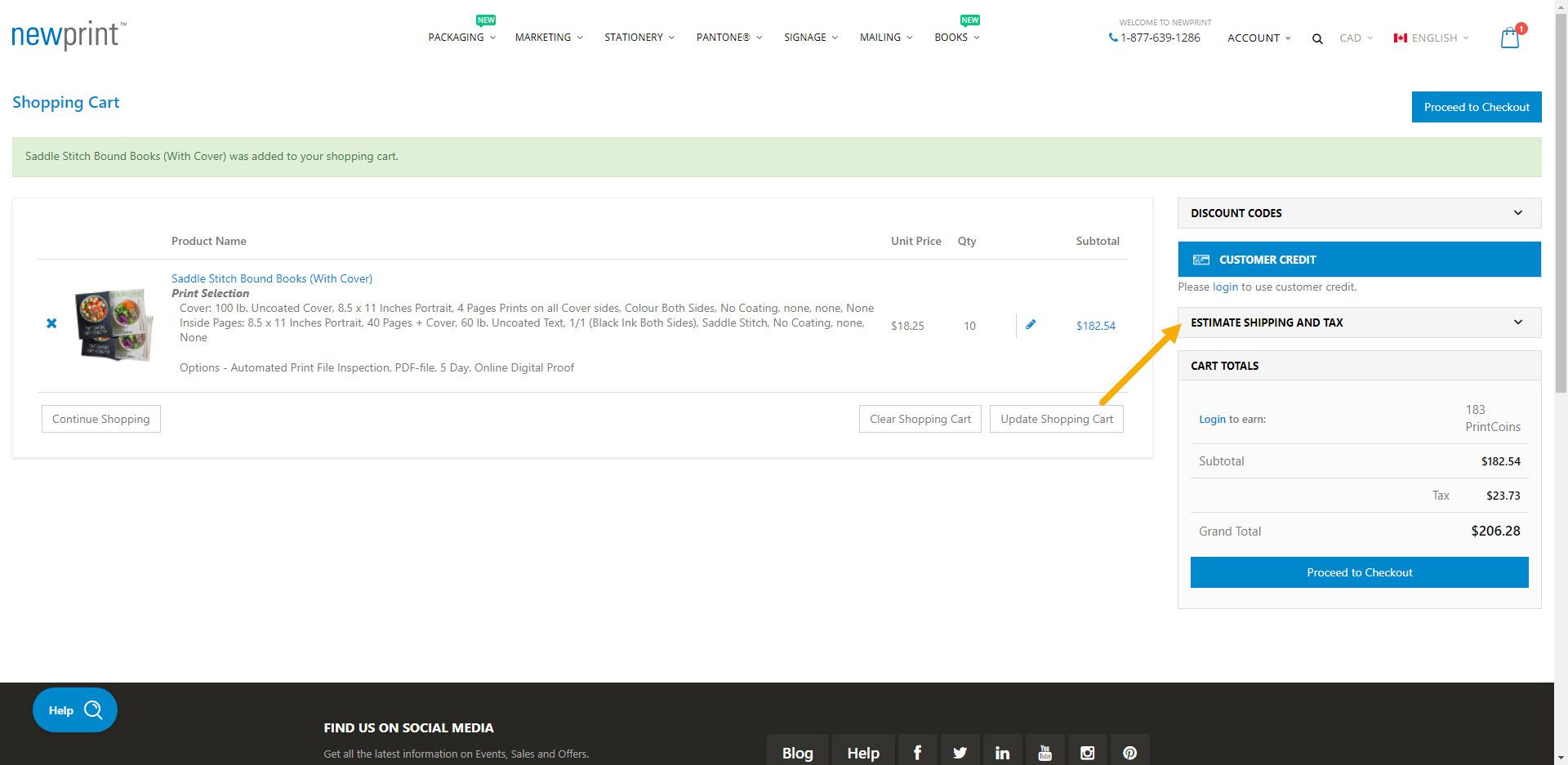Click the phone icon next to 1-877-639-1286

click(1112, 38)
